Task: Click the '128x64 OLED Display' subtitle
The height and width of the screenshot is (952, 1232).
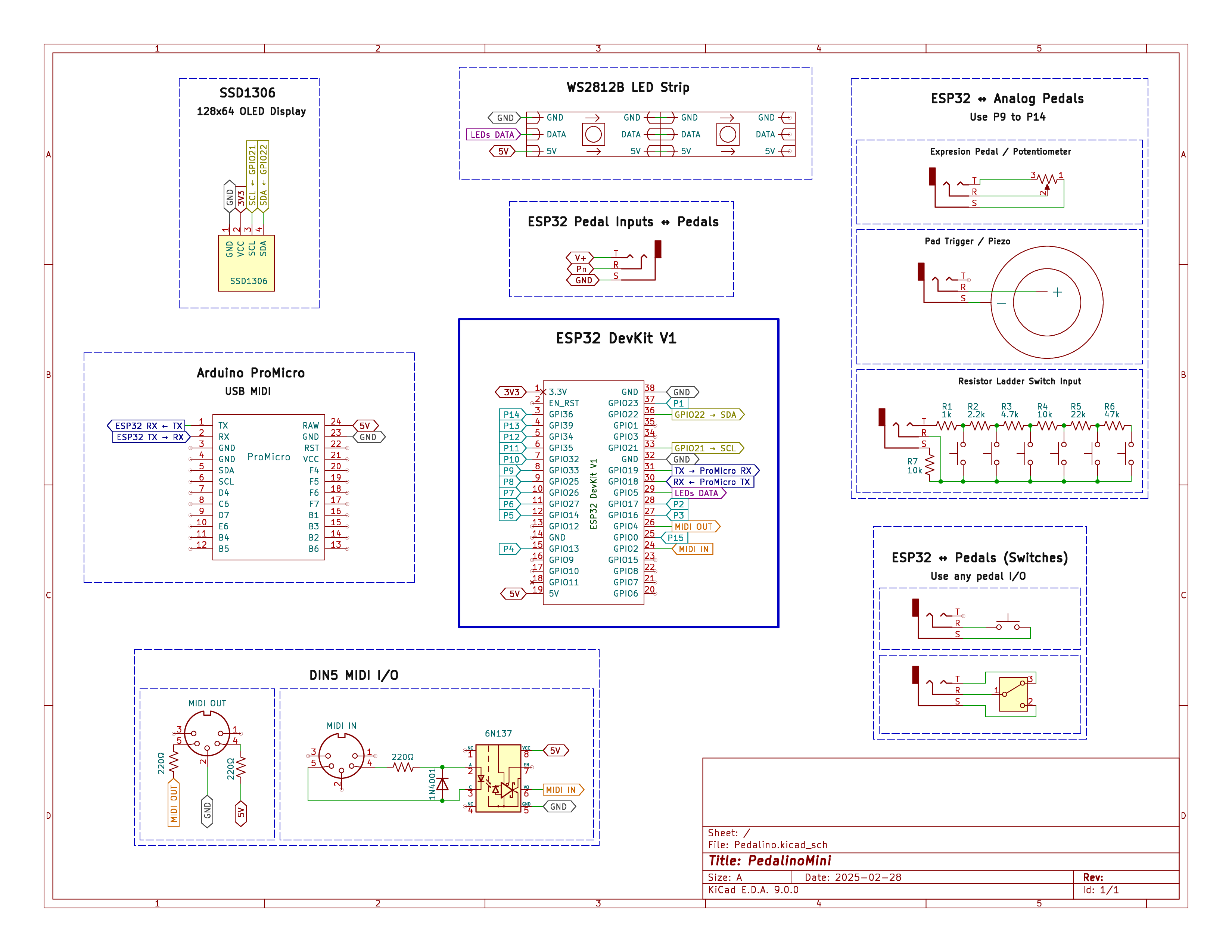Action: (251, 112)
